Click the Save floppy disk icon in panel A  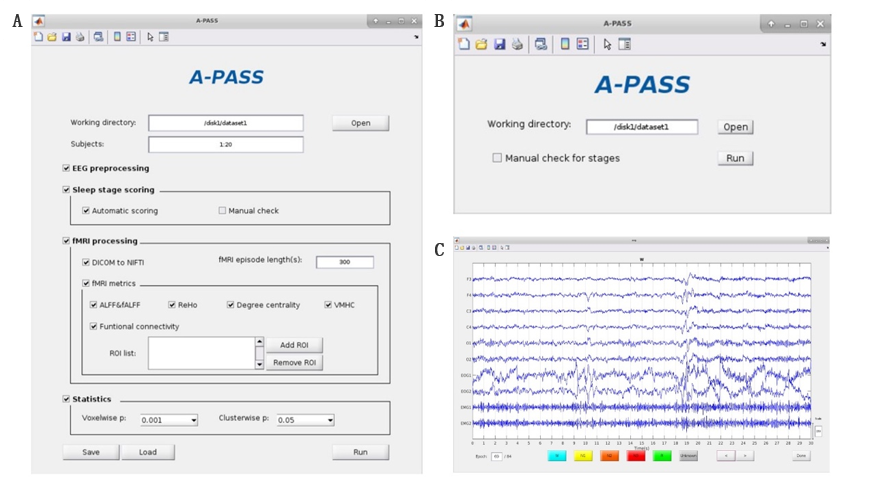pos(66,37)
